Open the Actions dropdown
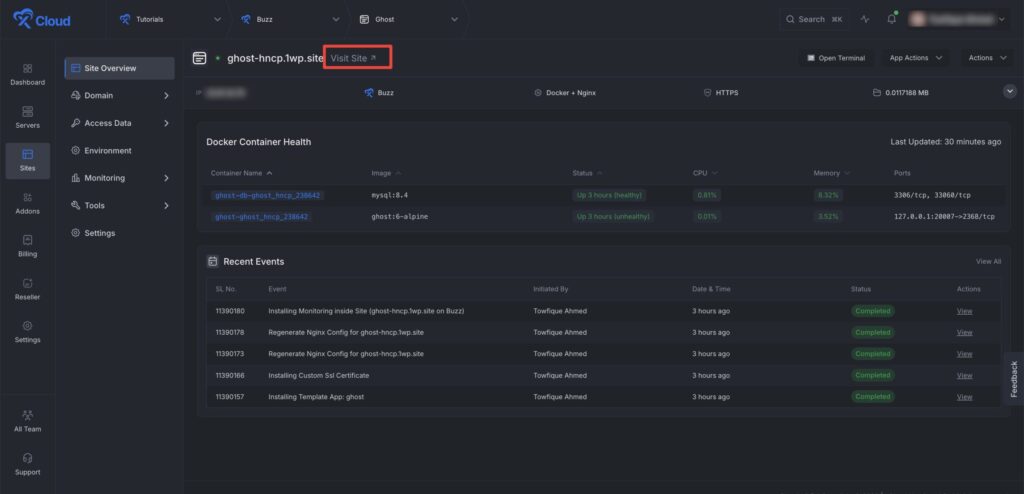This screenshot has height=494, width=1024. click(987, 58)
